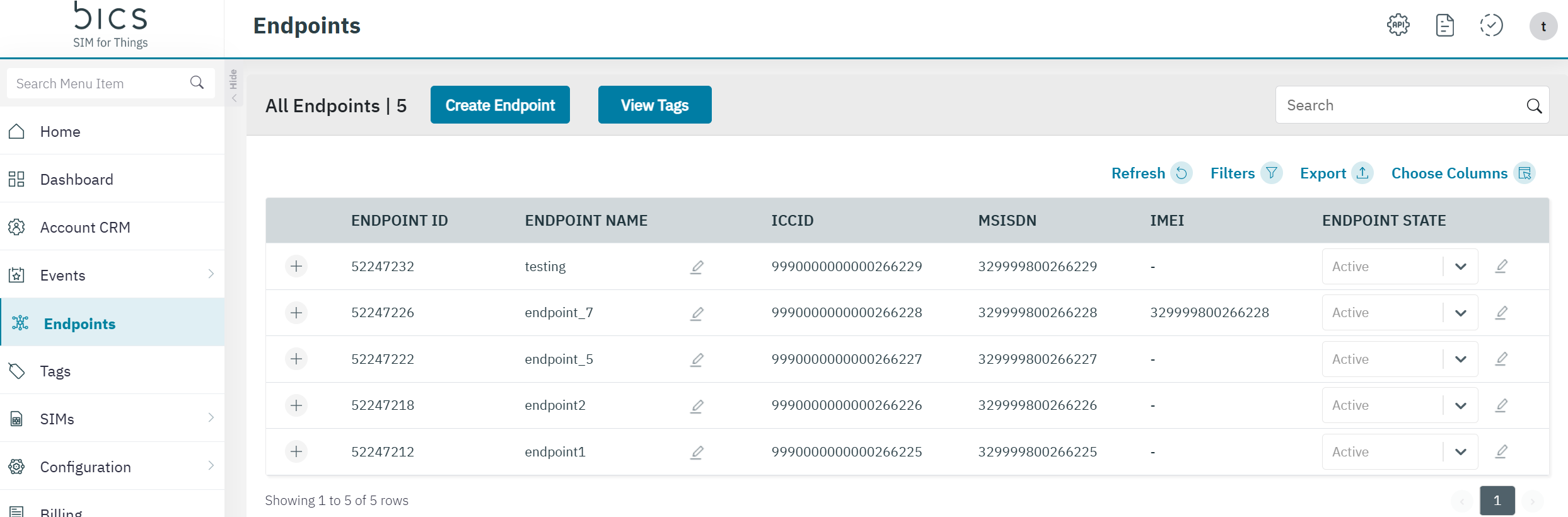Expand row details for endpoint 52247232
Viewport: 1568px width, 517px height.
[296, 267]
